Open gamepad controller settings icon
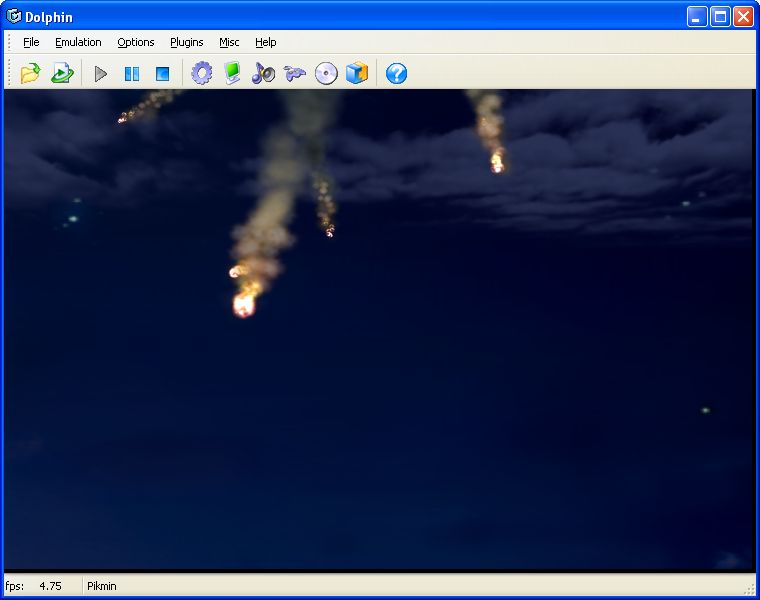 pyautogui.click(x=295, y=74)
